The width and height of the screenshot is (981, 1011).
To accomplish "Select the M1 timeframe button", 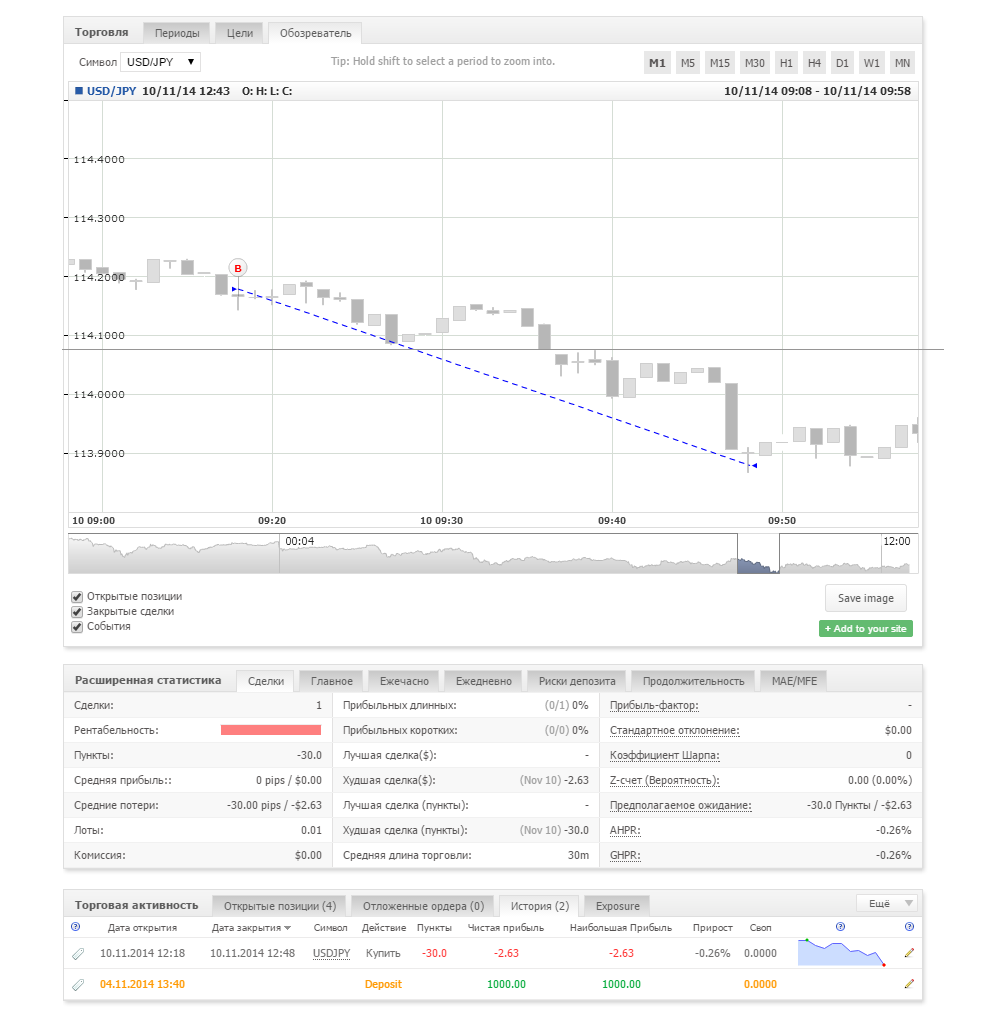I will click(x=657, y=63).
